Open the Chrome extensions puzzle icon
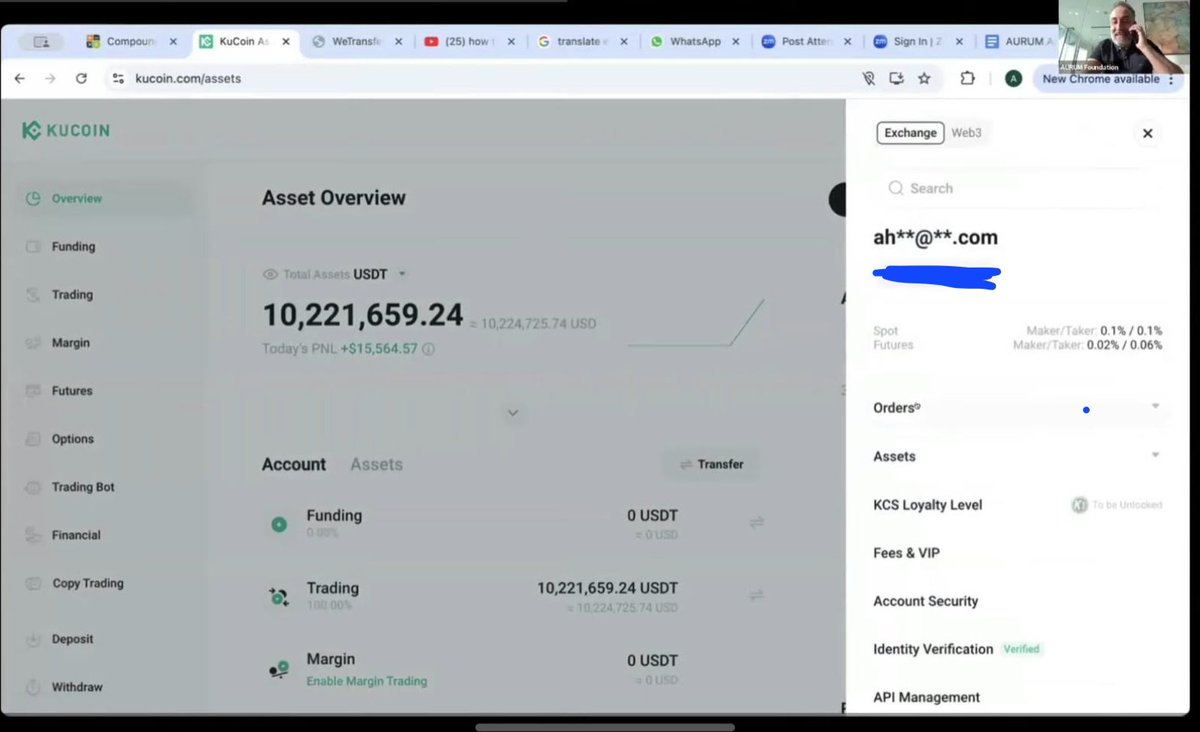 coord(967,78)
